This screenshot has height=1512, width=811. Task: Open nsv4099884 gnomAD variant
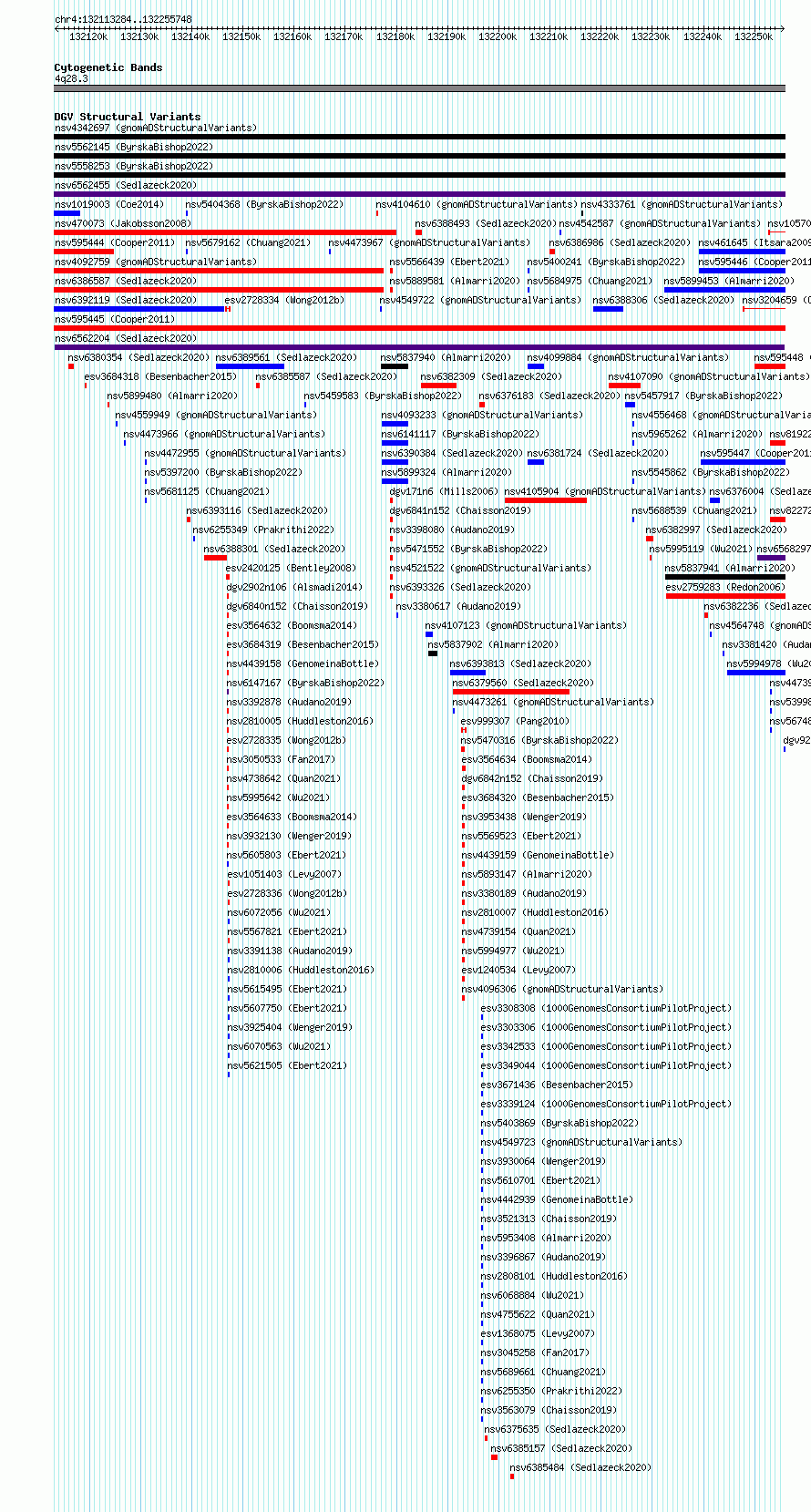click(628, 357)
